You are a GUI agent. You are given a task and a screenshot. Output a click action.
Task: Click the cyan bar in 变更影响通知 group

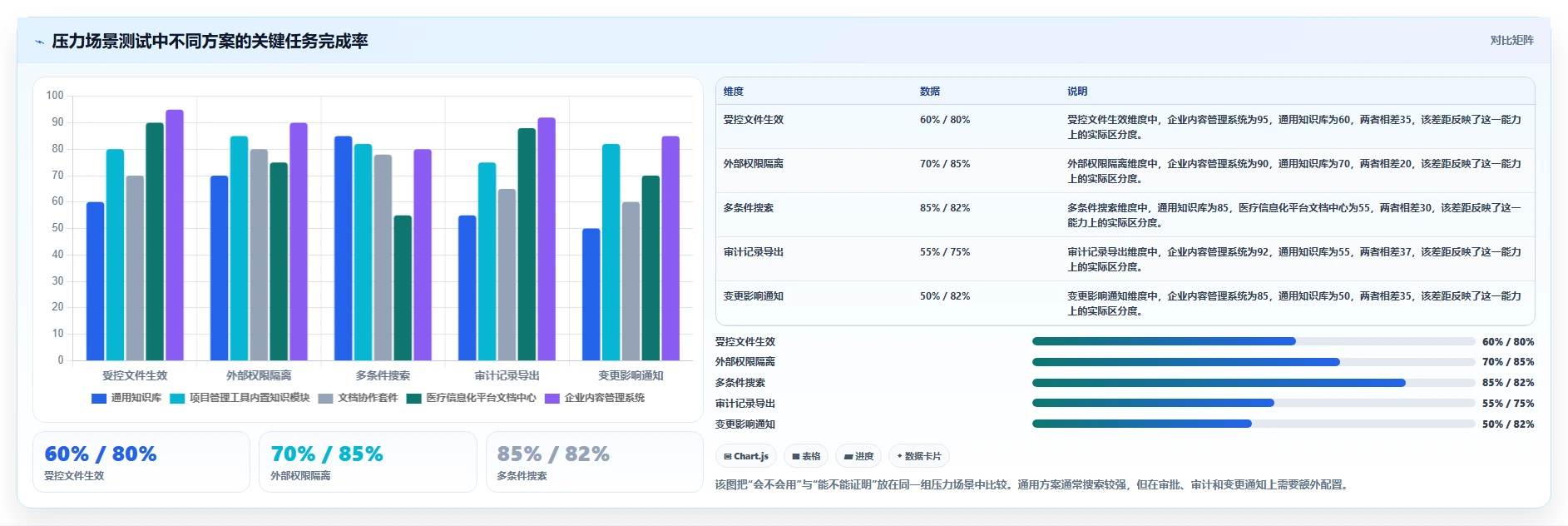pos(611,252)
